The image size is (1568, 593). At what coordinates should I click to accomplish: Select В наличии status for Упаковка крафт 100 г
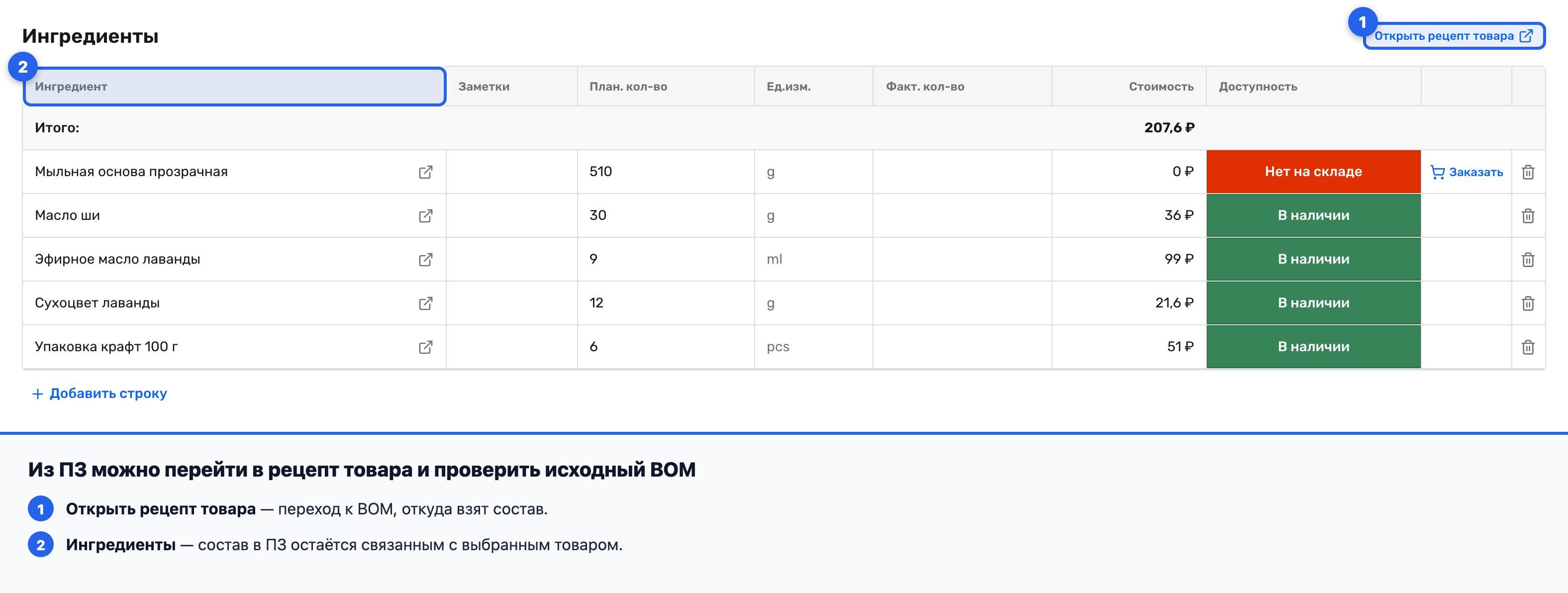coord(1314,347)
